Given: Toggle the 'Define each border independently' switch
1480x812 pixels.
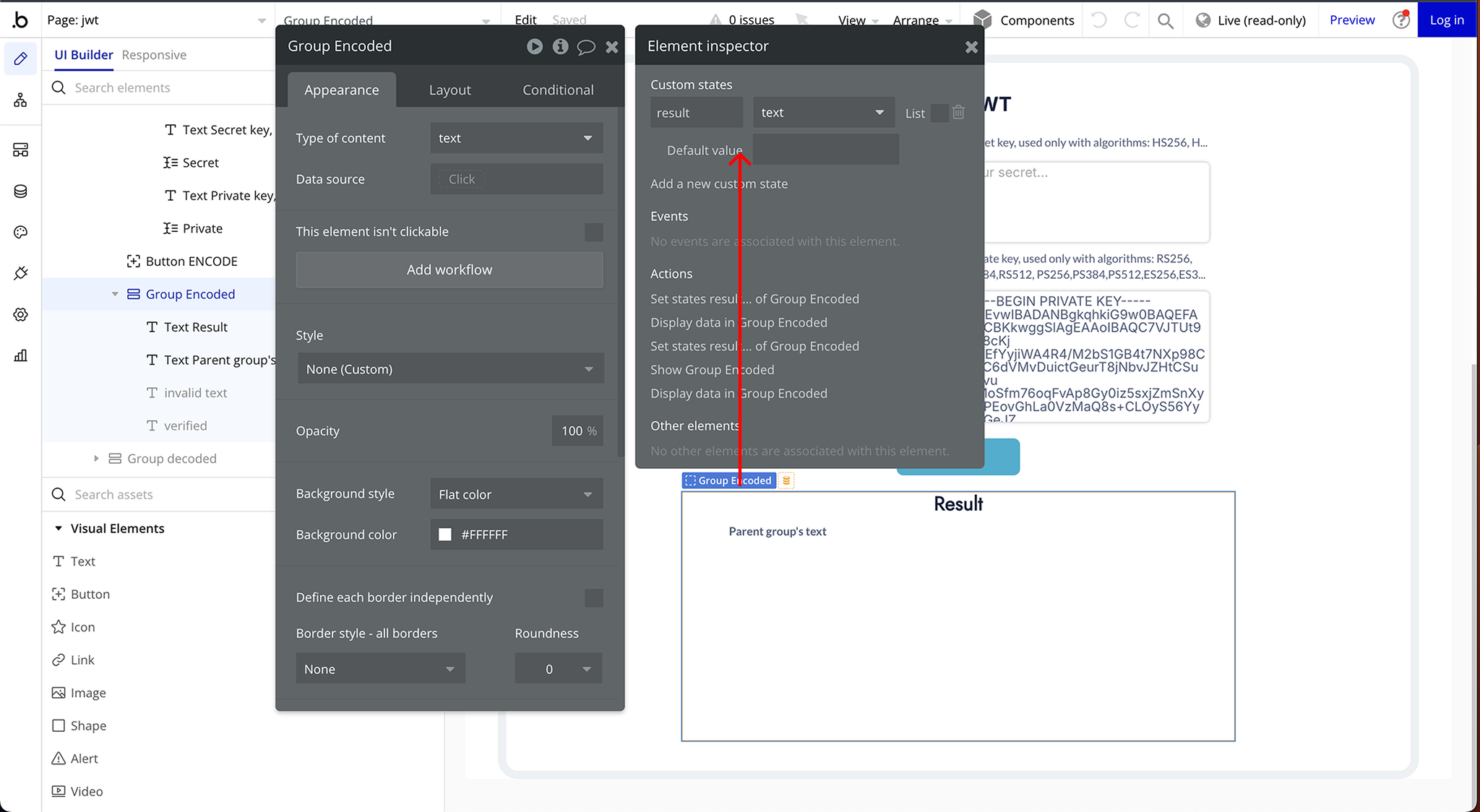Looking at the screenshot, I should coord(594,598).
